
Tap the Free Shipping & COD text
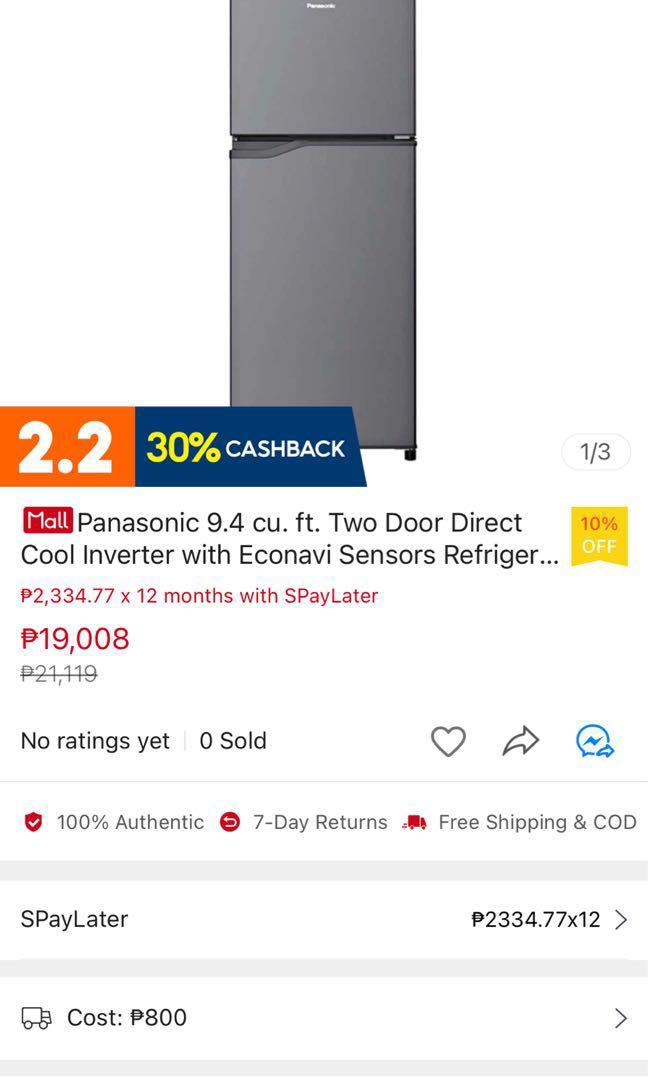tap(537, 822)
